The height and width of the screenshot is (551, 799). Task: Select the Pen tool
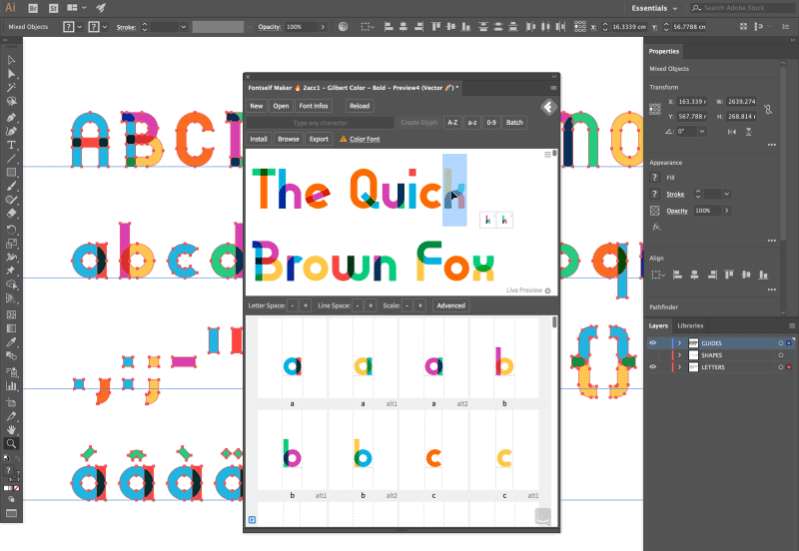pyautogui.click(x=11, y=117)
